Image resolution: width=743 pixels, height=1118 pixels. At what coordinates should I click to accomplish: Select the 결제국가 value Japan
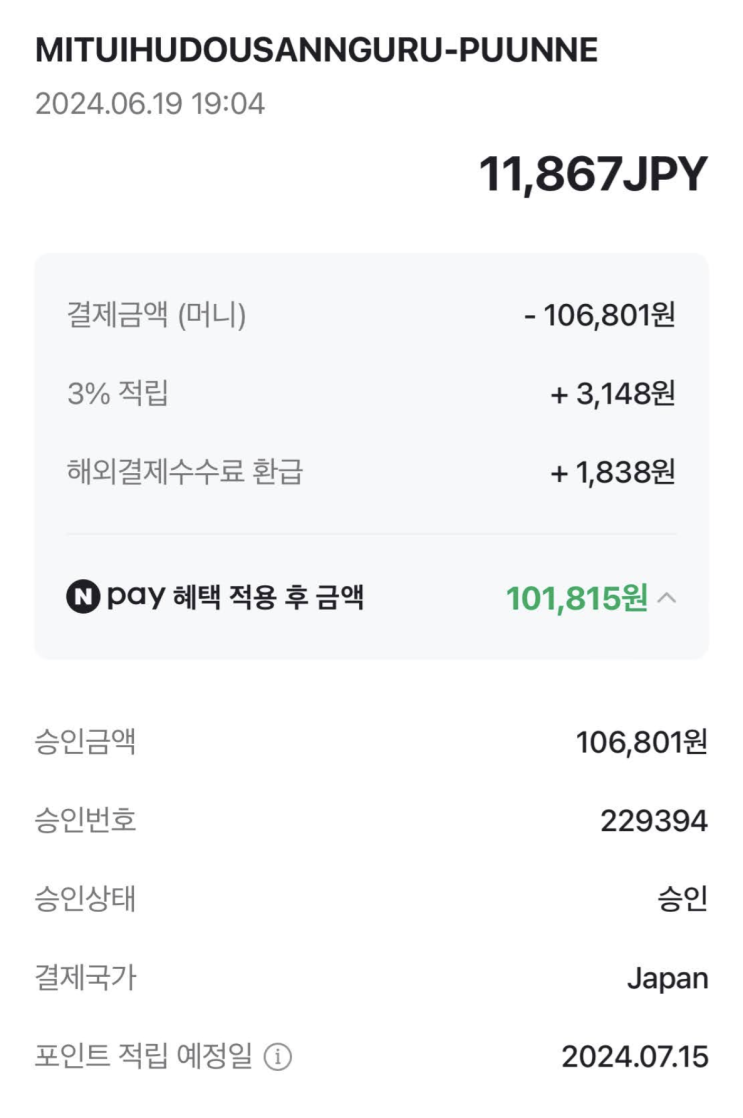667,978
